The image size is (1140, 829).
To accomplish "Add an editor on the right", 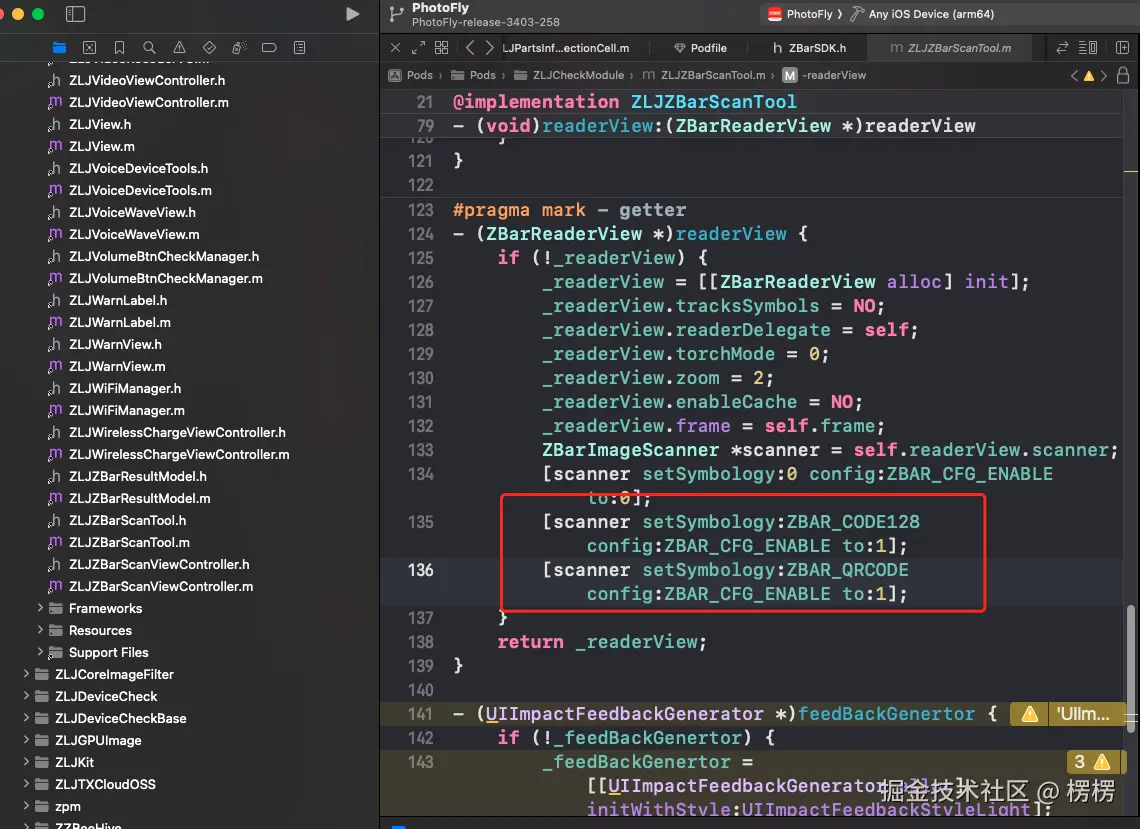I will point(1122,48).
